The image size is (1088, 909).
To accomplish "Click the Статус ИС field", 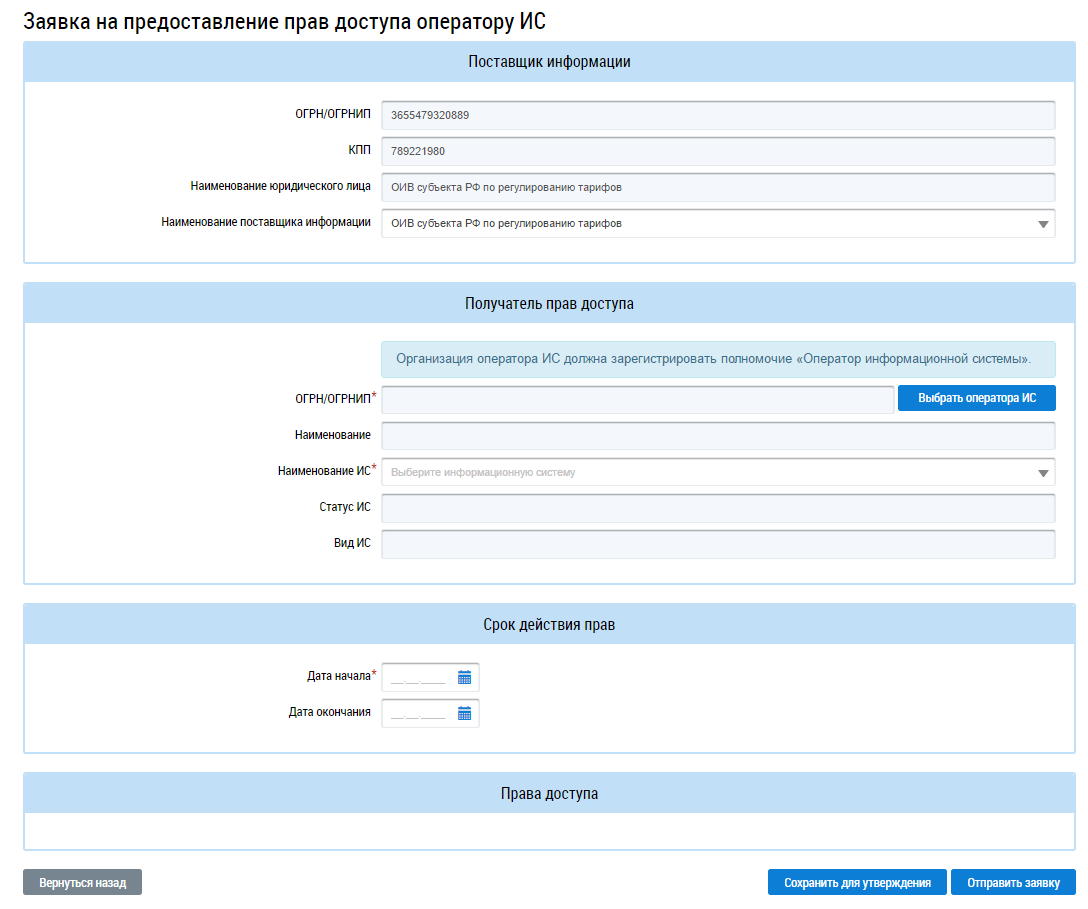I will (717, 508).
